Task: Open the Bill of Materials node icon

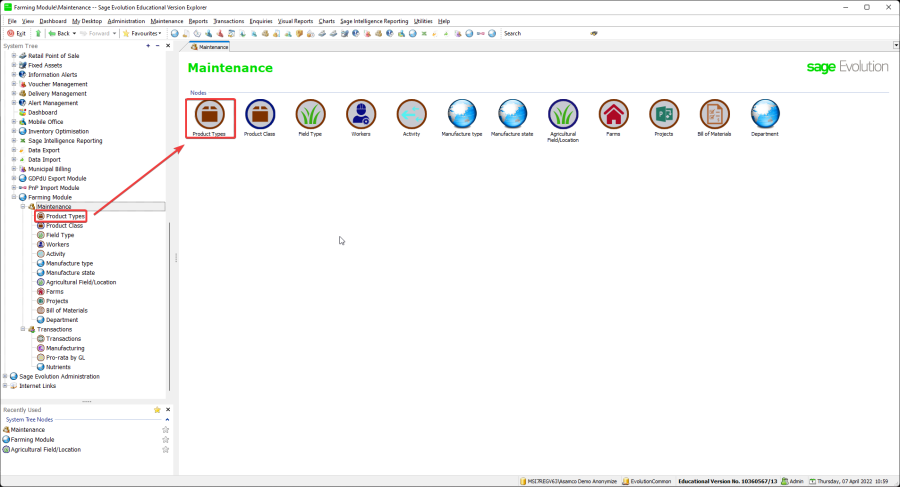Action: point(715,114)
